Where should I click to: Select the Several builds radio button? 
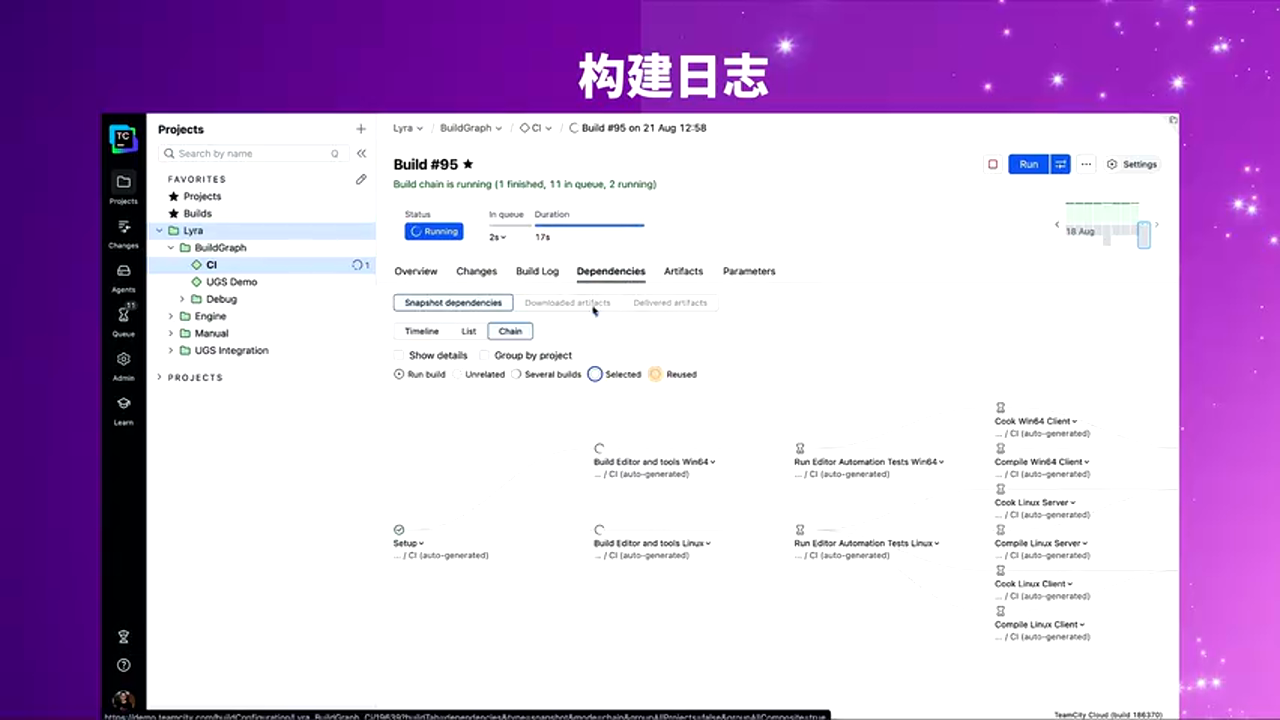point(516,374)
